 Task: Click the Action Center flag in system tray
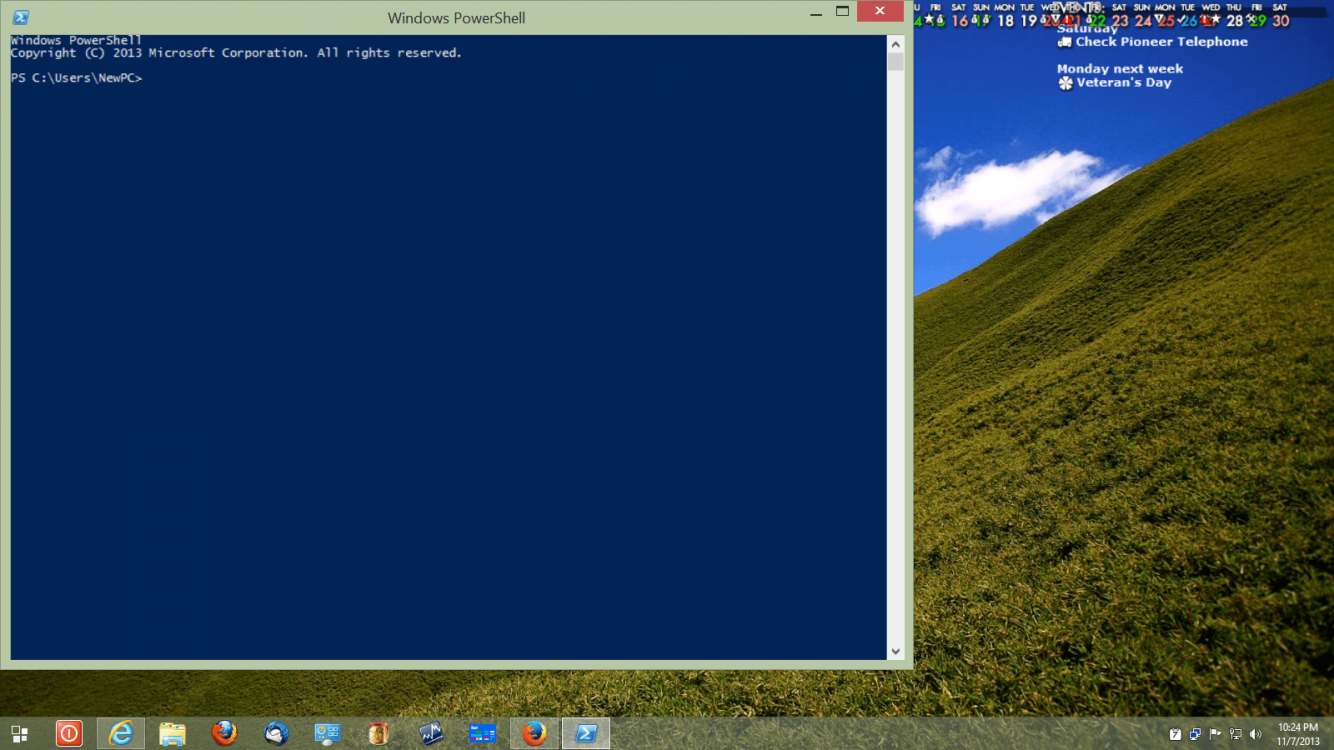coord(1214,733)
